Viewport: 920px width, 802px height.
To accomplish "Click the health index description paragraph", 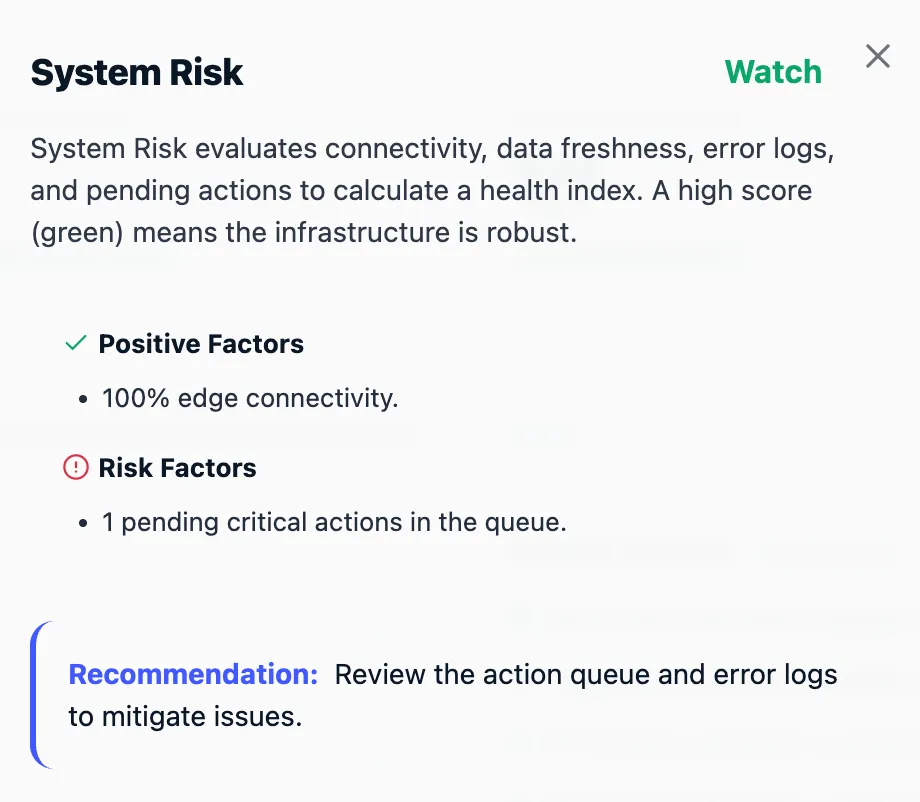I will [x=430, y=190].
